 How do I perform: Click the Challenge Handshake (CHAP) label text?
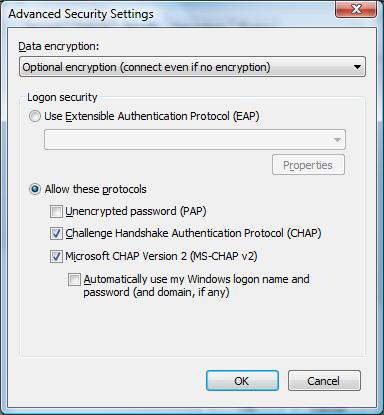(193, 233)
